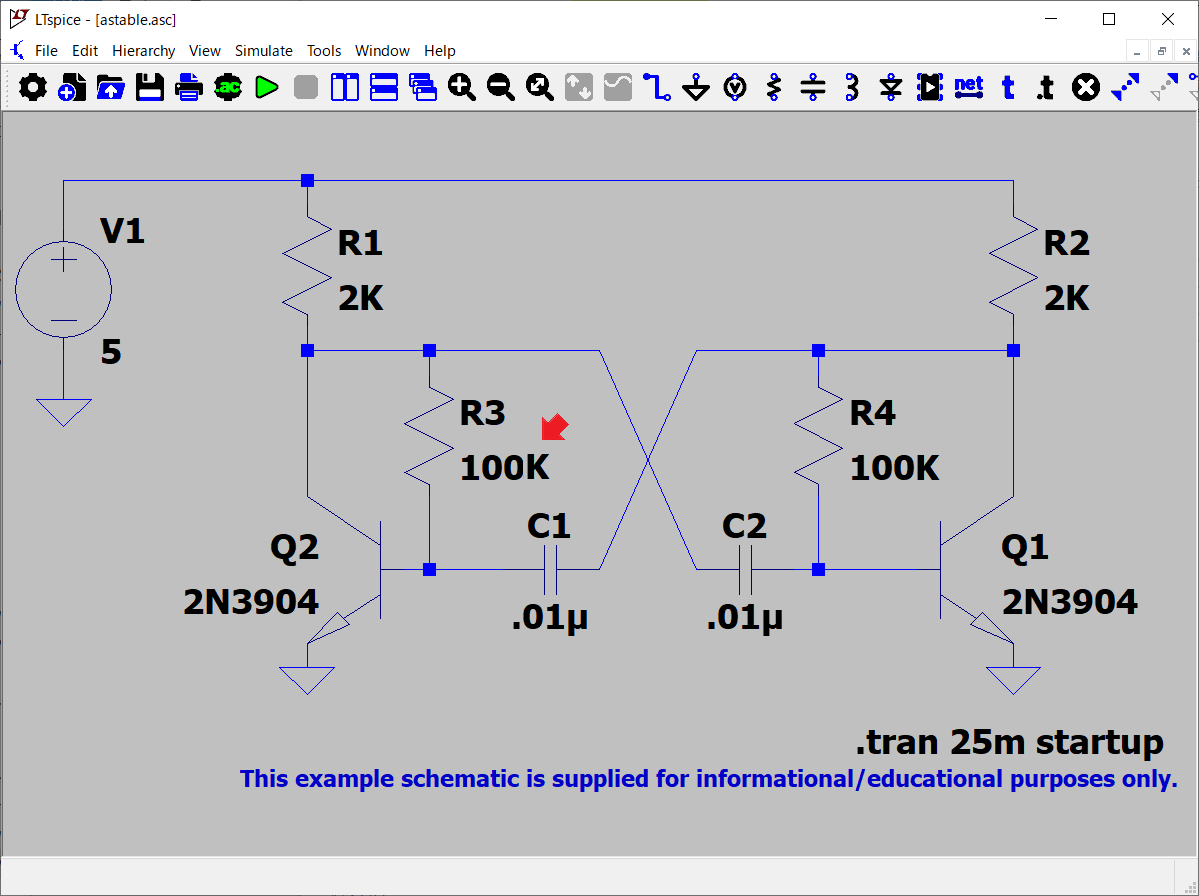Select the Delete tool icon
The image size is (1199, 896).
1085,88
